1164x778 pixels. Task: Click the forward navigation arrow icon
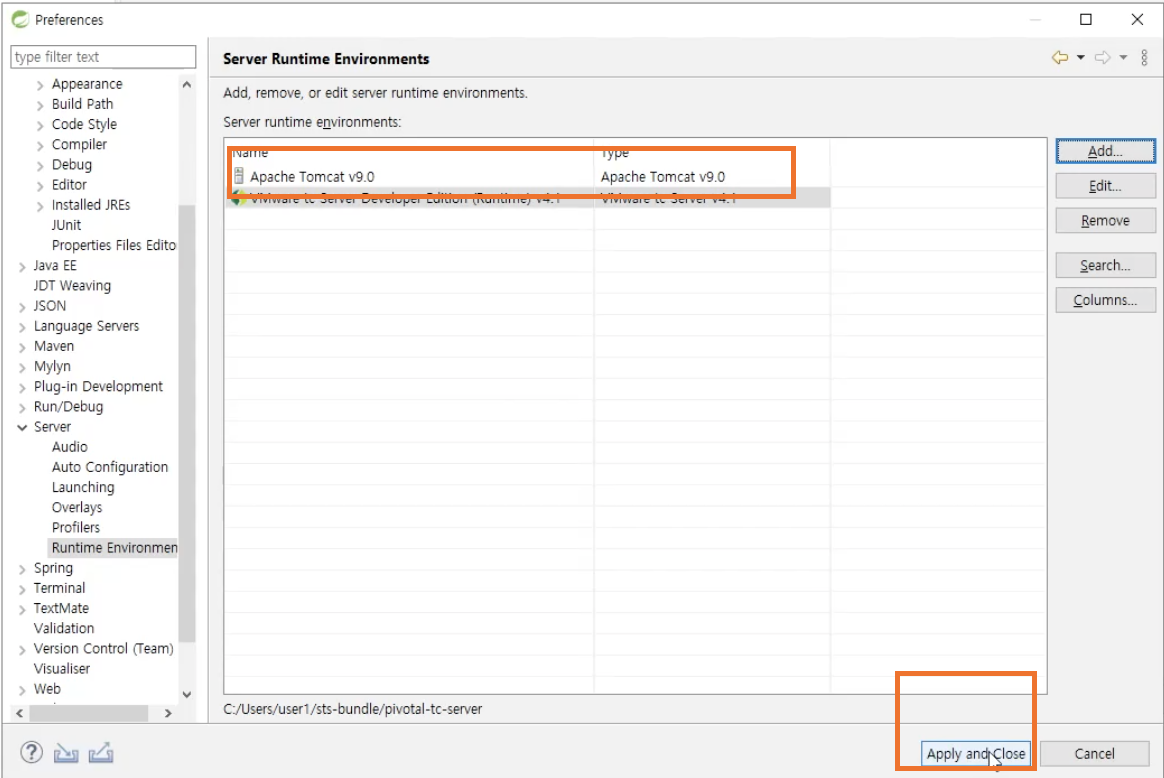[1103, 58]
